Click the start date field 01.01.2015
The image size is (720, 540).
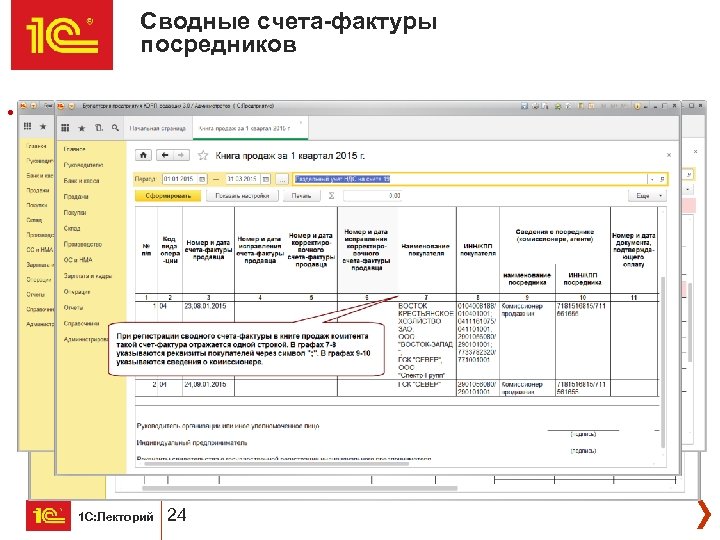[180, 179]
